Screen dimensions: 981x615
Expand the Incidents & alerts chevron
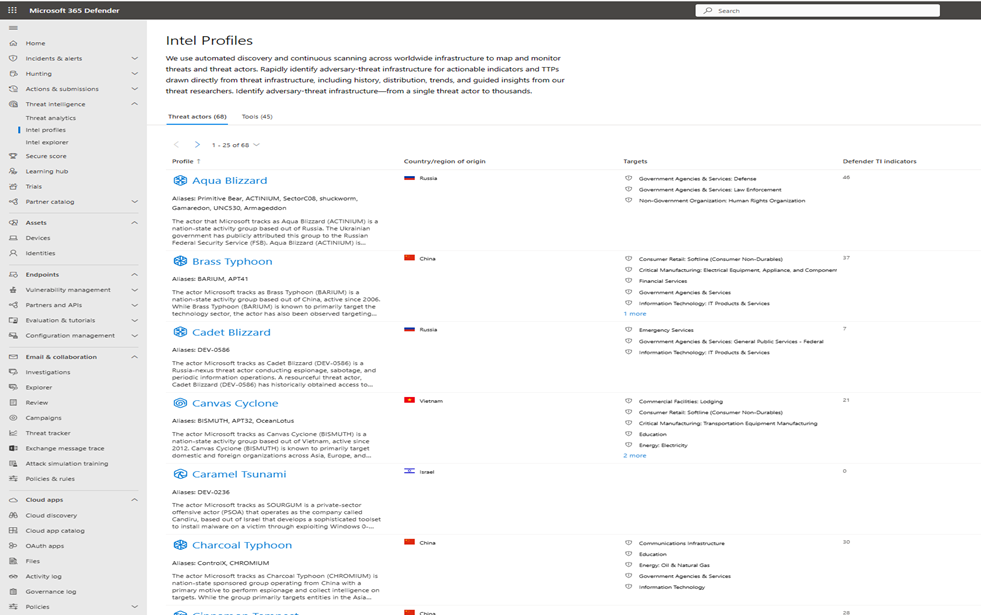[x=135, y=58]
